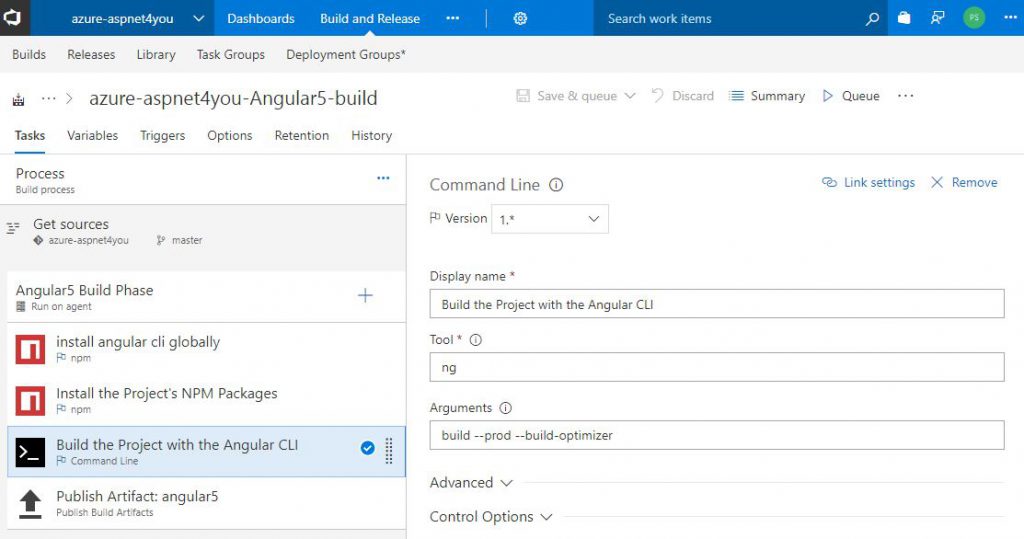Open more actions ellipsis beside Queue
This screenshot has width=1024, height=539.
click(x=905, y=96)
